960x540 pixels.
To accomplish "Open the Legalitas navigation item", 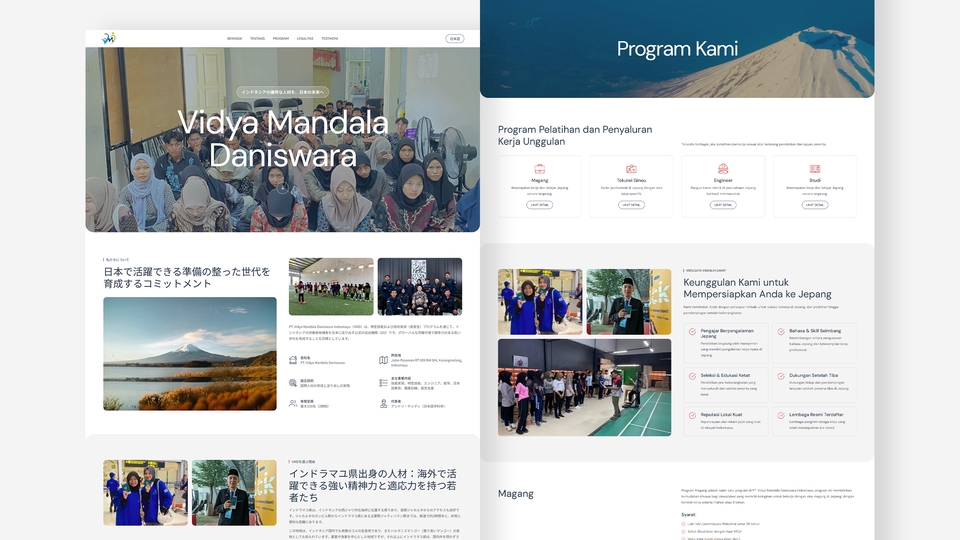I will (x=305, y=38).
